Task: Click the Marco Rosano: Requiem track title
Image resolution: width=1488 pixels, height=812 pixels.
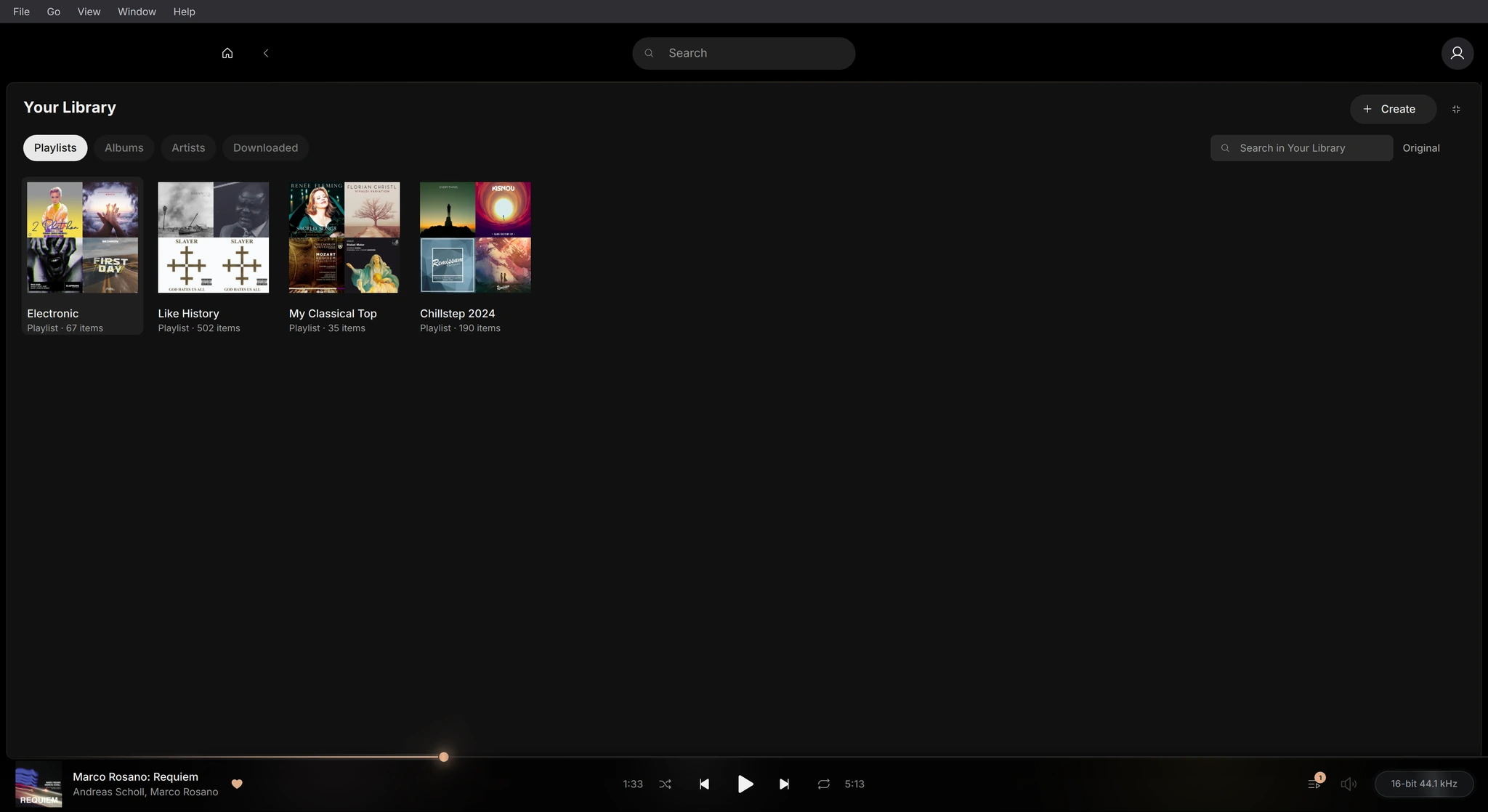Action: click(136, 776)
